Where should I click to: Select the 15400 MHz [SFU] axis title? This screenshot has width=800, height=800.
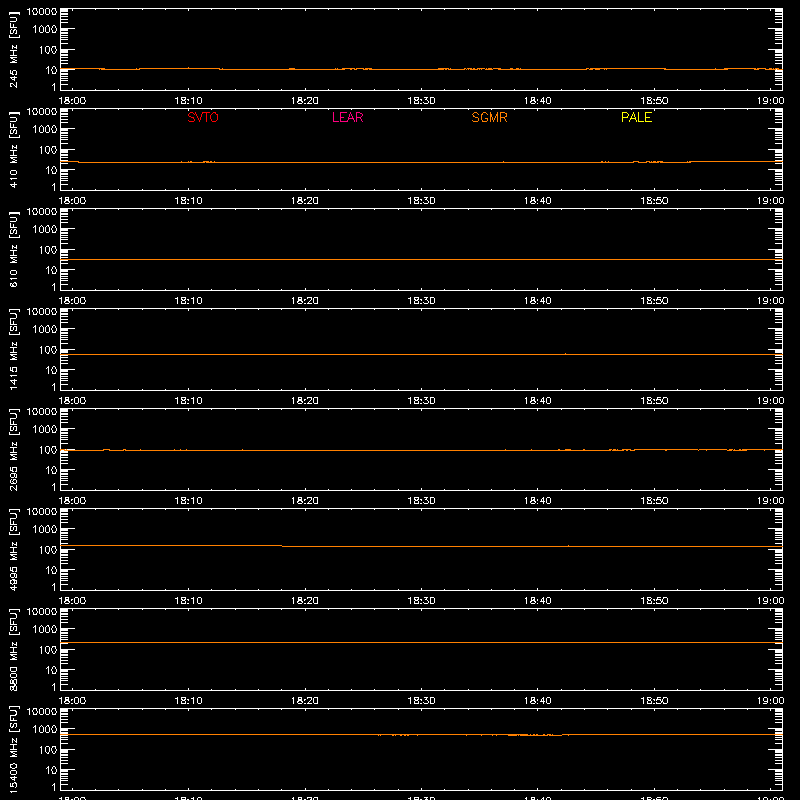(x=13, y=749)
